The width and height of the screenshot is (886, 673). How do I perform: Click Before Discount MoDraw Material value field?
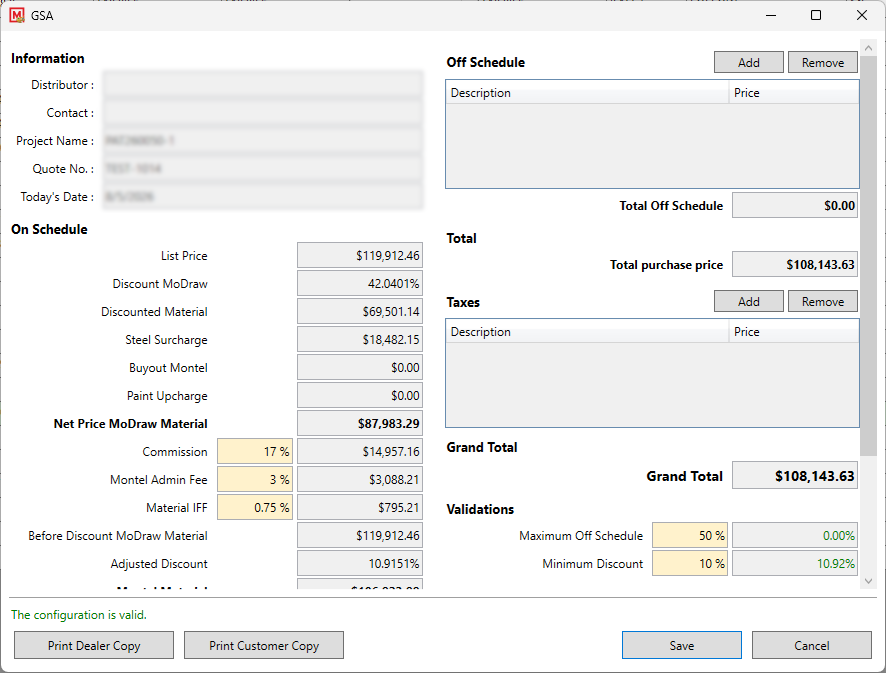click(360, 536)
